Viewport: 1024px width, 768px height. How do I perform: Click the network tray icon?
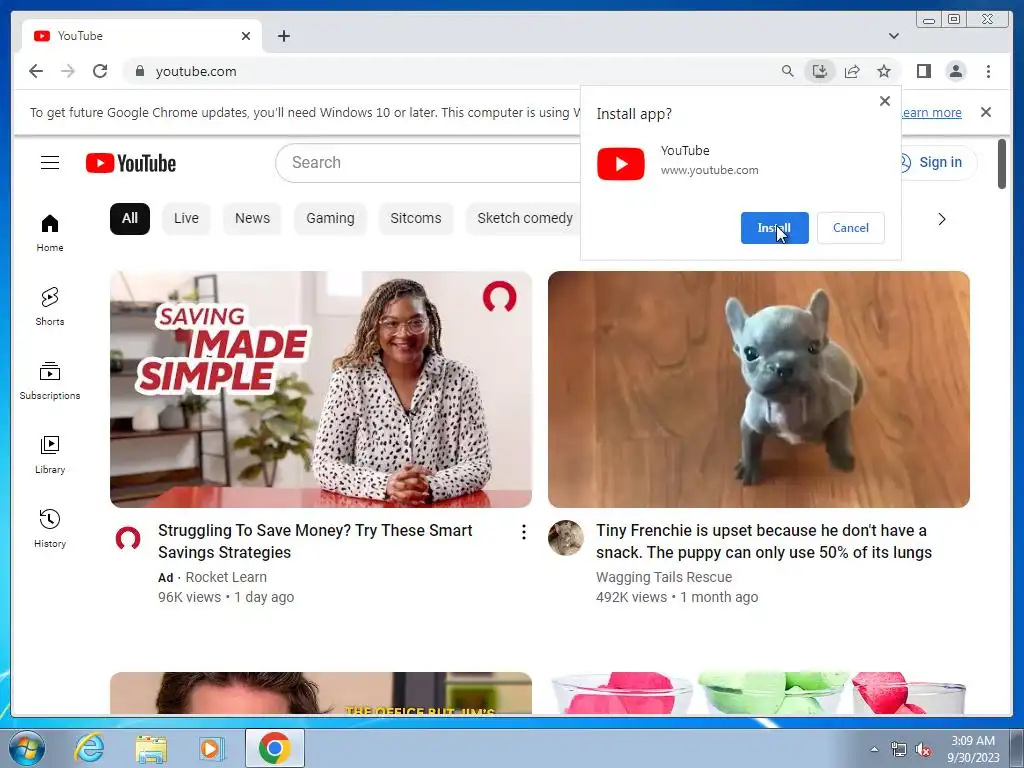click(x=899, y=750)
